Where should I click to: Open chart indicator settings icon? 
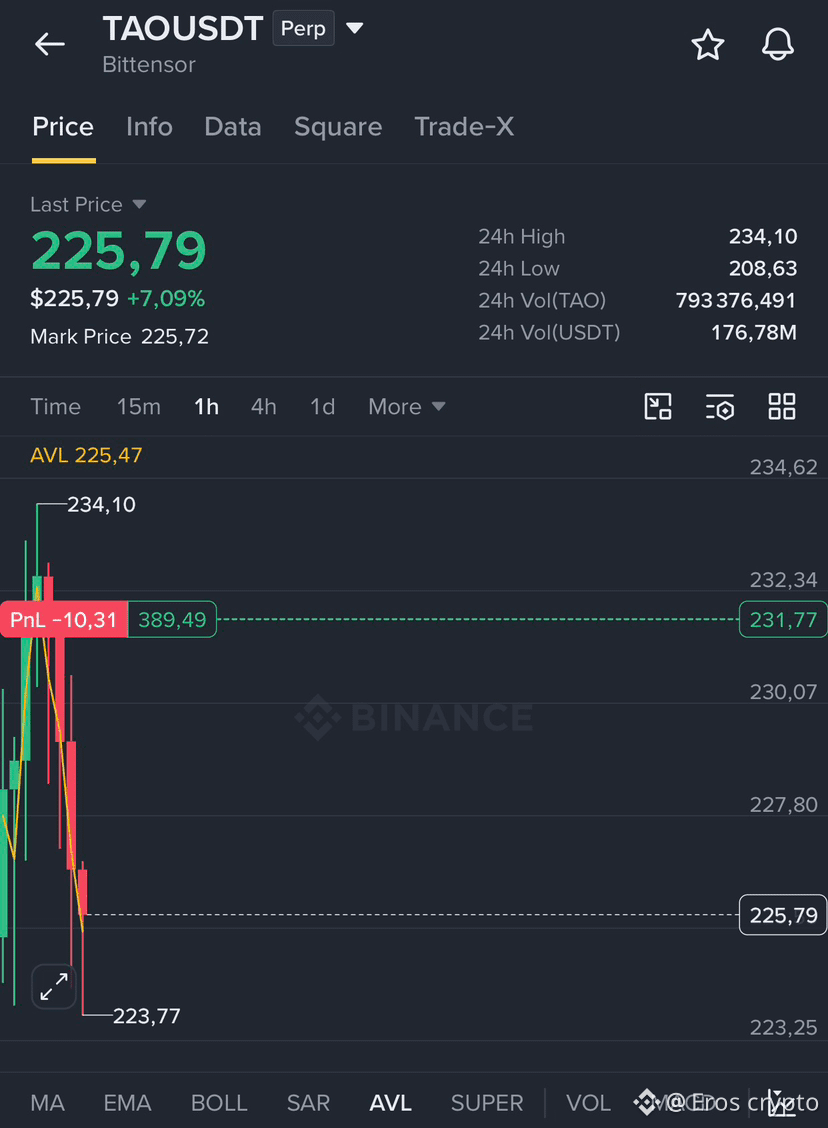pos(720,406)
